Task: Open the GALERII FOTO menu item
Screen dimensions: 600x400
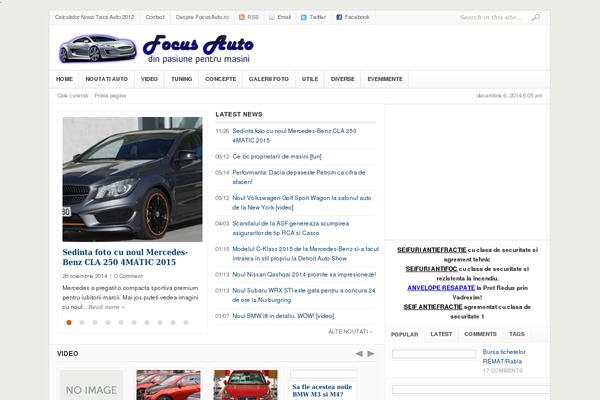Action: pyautogui.click(x=269, y=79)
